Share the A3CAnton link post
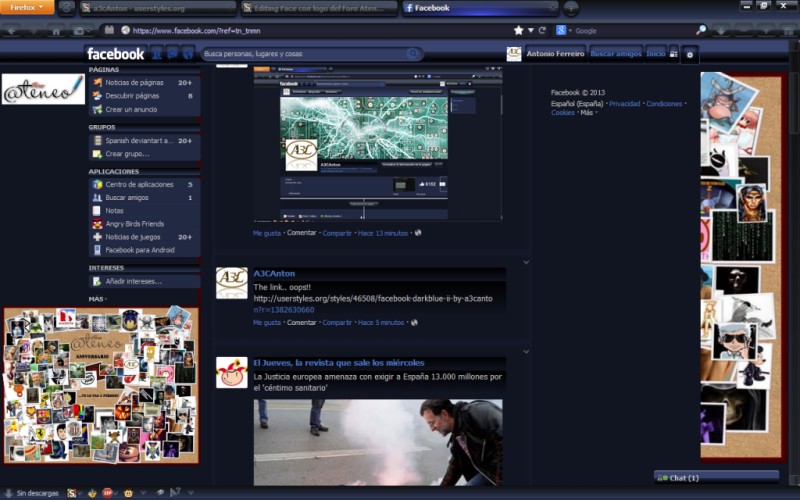Screen dimensions: 800x500 point(337,322)
